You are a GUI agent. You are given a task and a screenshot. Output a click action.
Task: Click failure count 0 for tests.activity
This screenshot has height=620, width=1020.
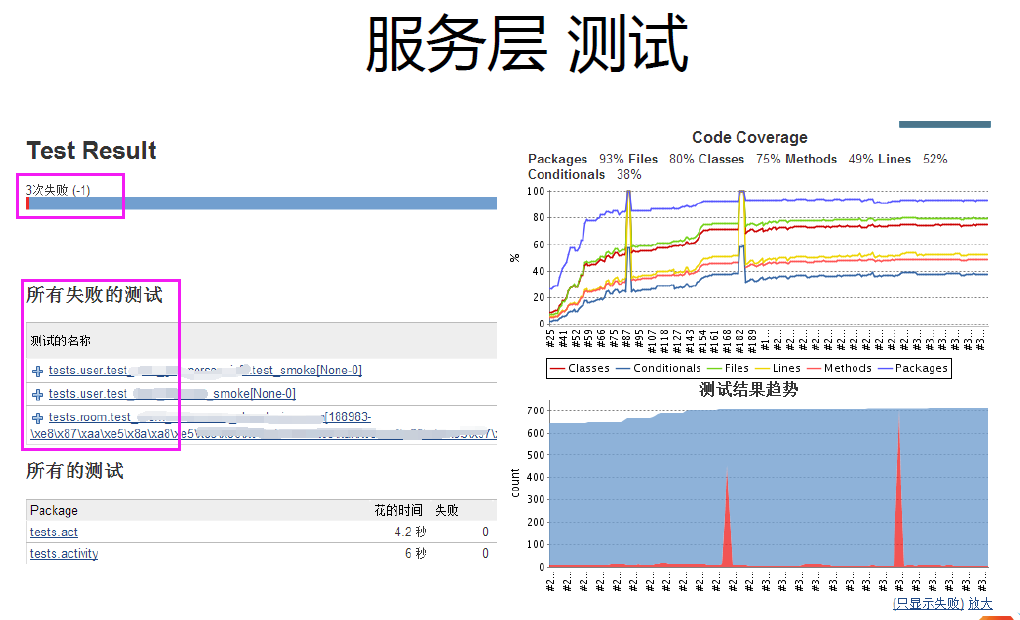485,554
